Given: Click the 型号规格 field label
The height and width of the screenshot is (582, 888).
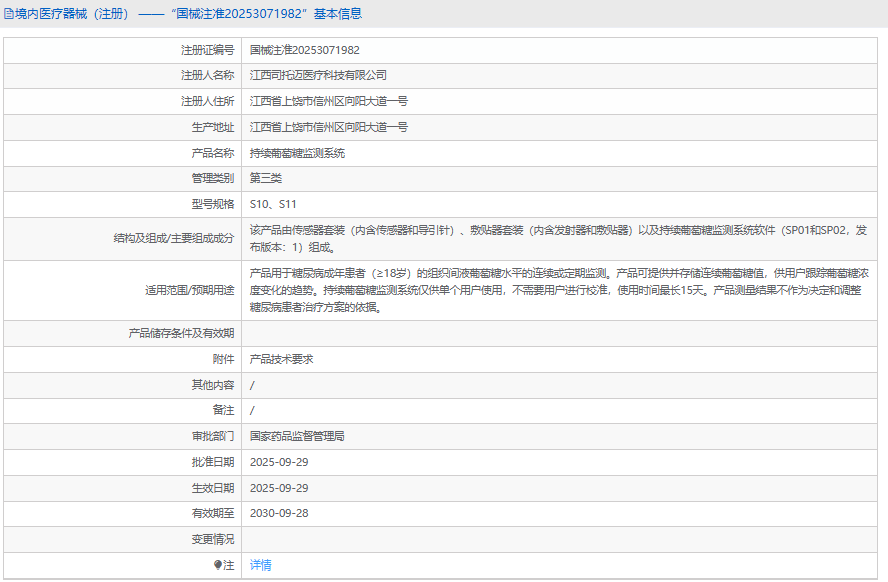Looking at the screenshot, I should click(213, 204).
